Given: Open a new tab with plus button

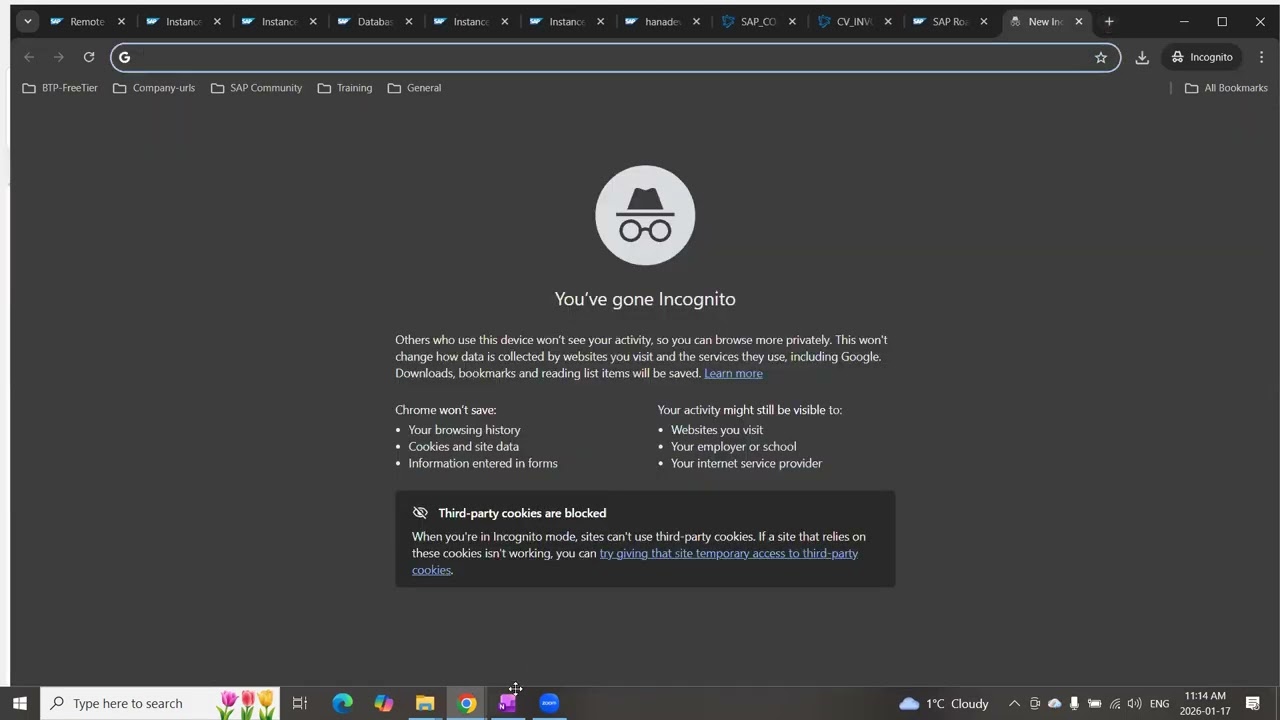Looking at the screenshot, I should pos(1109,21).
